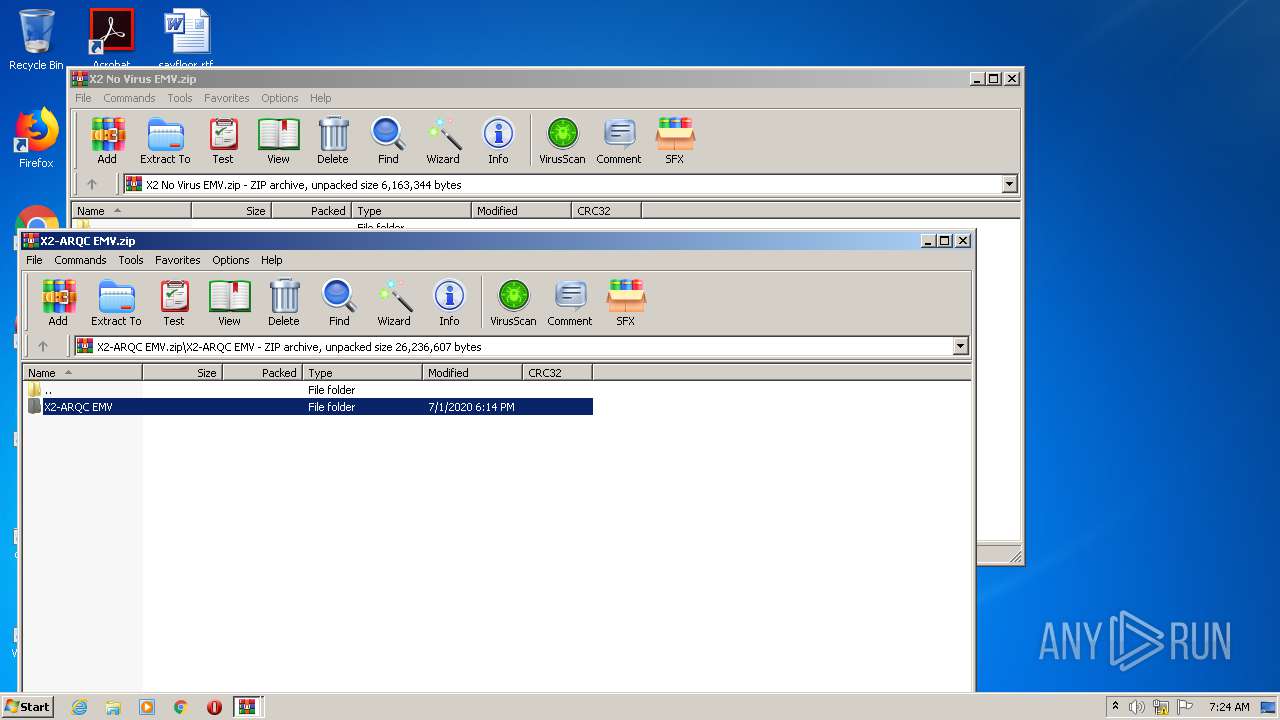The image size is (1280, 720).
Task: Click View icon in X2 No Virus EMV window
Action: click(x=278, y=141)
